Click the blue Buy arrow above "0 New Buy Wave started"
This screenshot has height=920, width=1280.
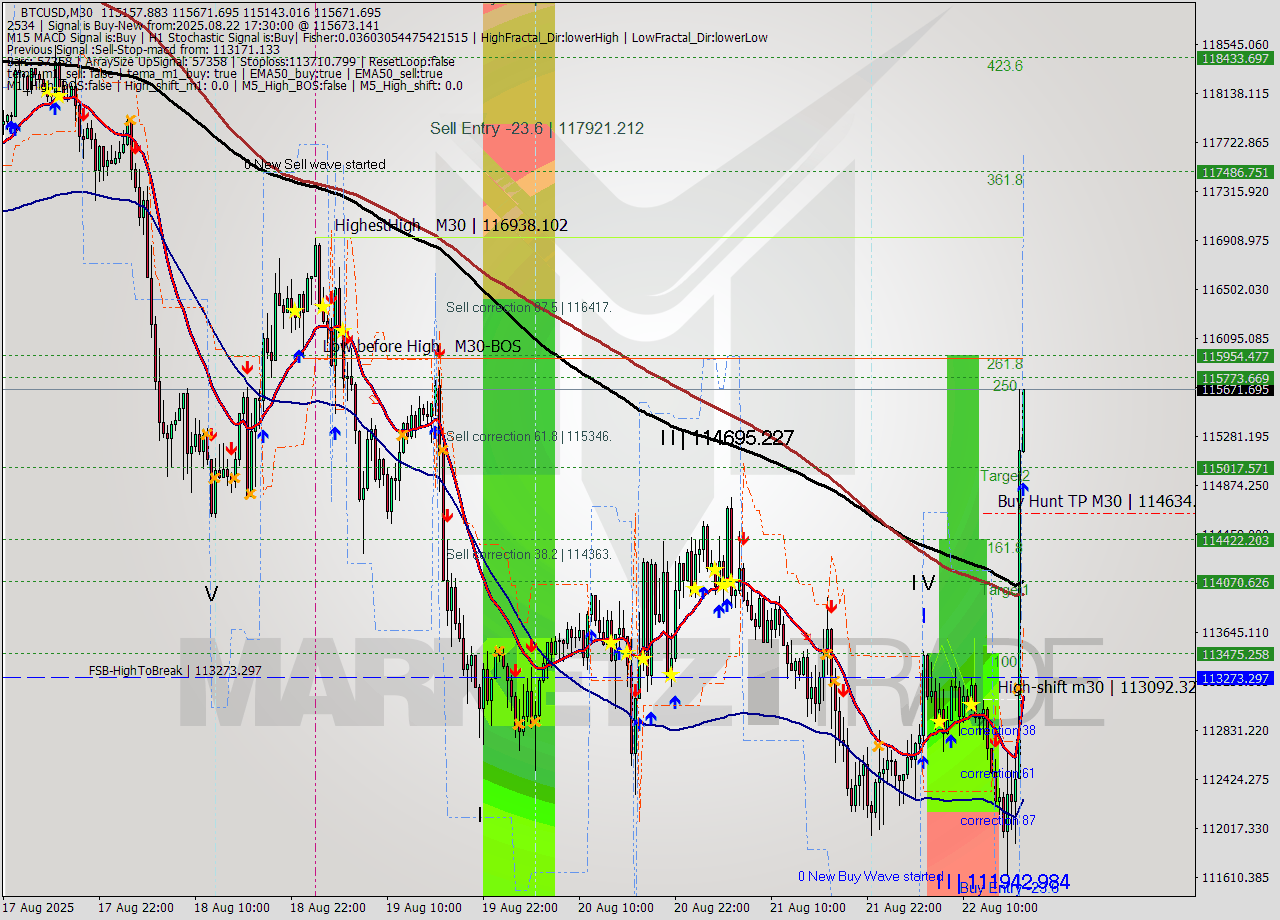(x=924, y=760)
